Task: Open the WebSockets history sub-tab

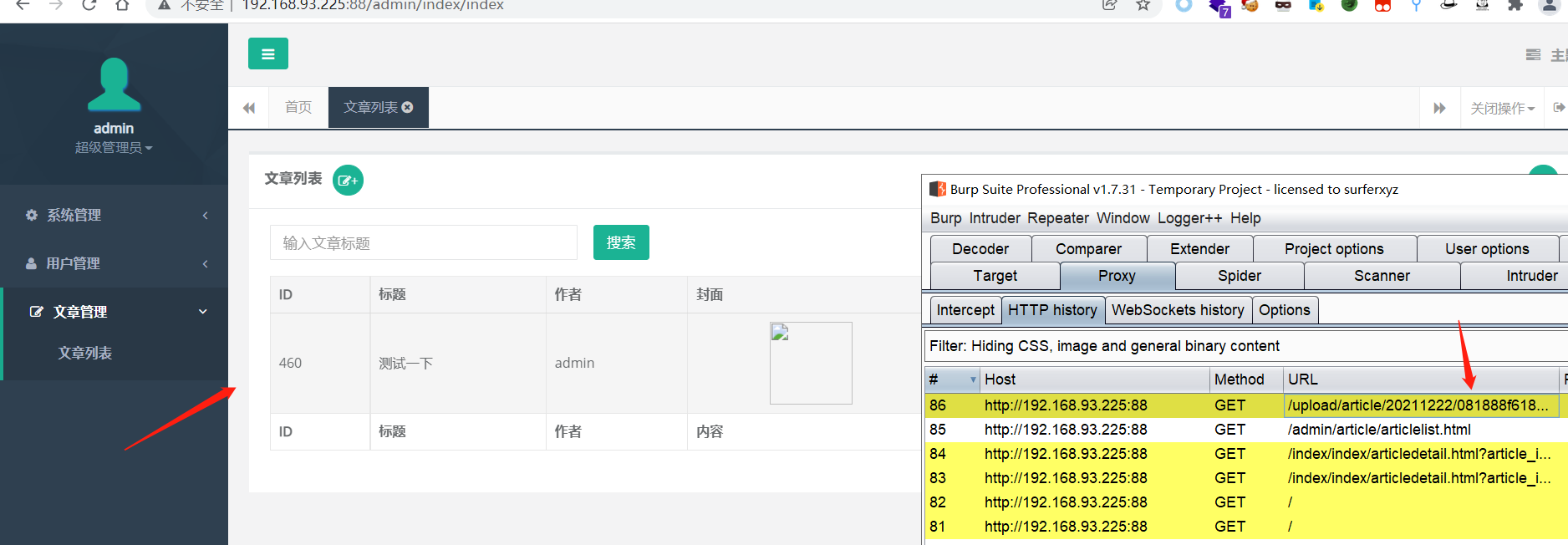Action: click(x=1178, y=310)
